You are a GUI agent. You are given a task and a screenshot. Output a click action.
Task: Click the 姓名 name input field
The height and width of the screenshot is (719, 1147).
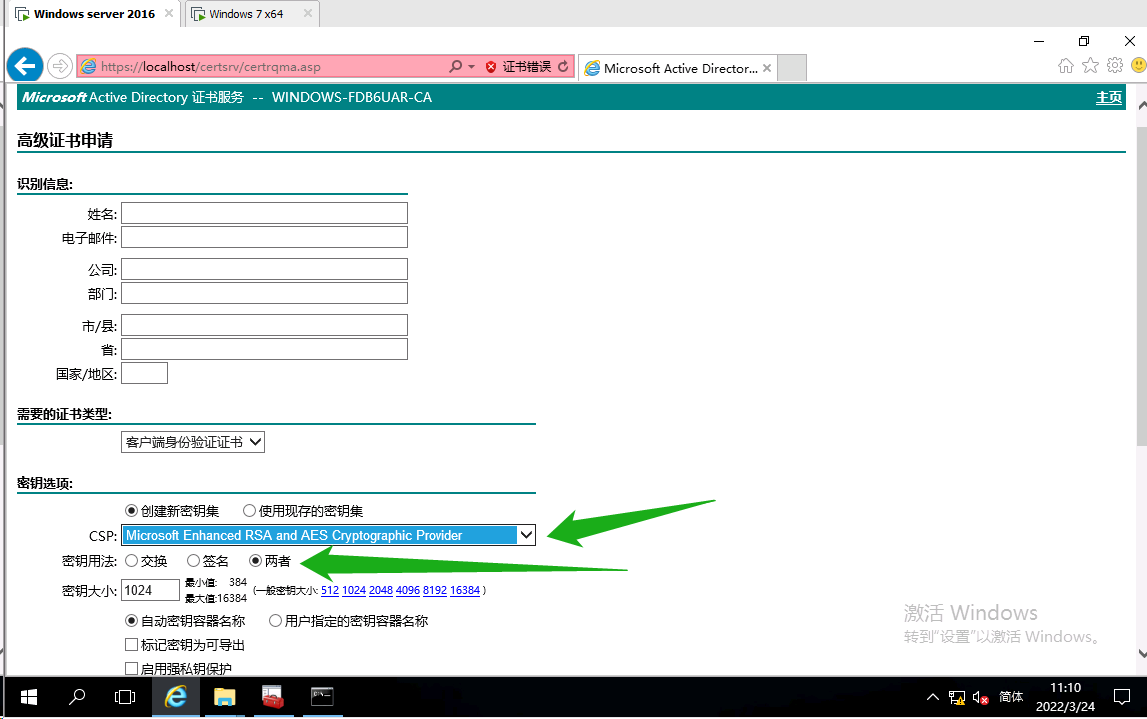(x=264, y=214)
